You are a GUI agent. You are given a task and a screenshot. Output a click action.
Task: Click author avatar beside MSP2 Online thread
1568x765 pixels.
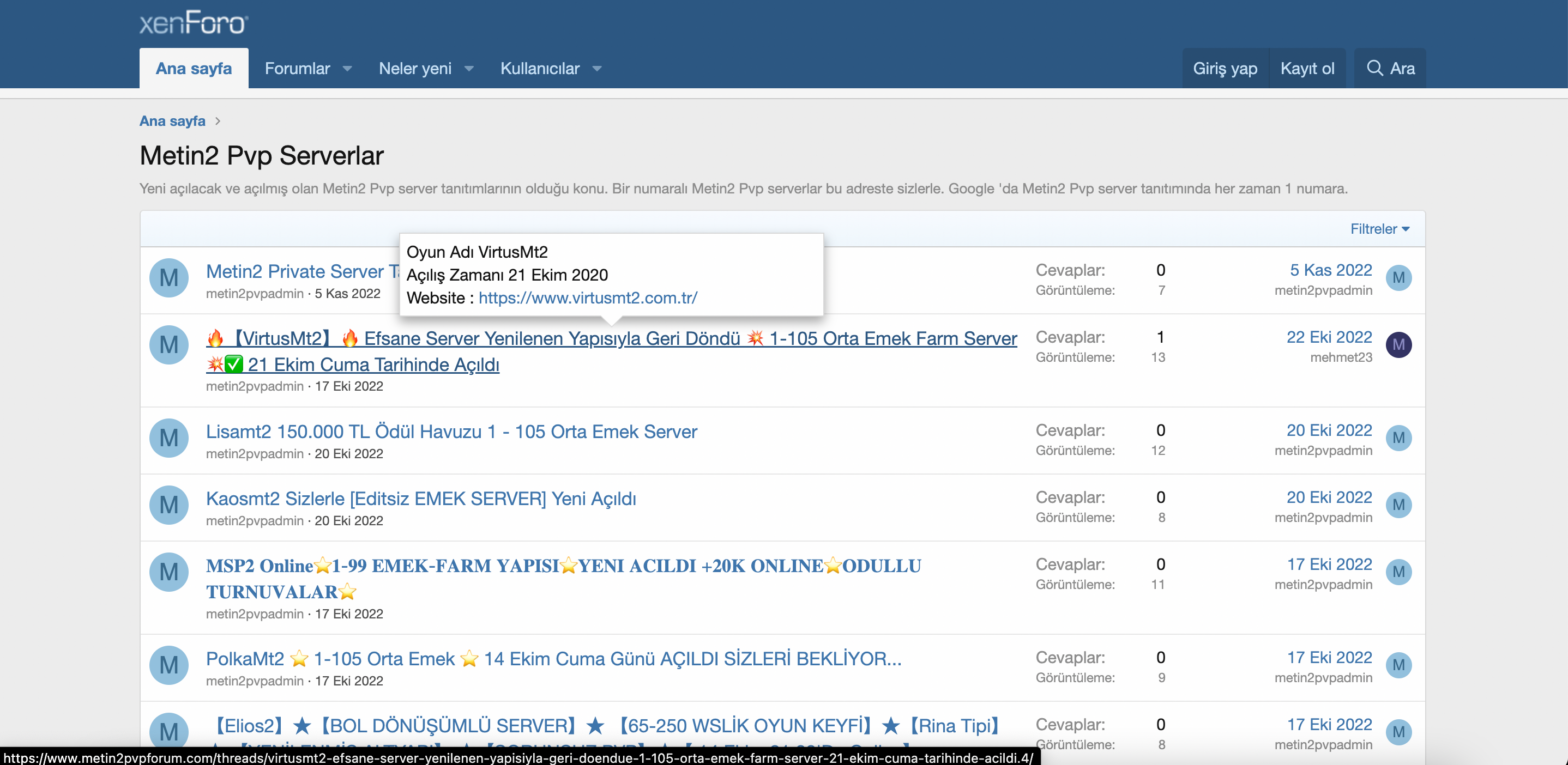click(x=168, y=572)
